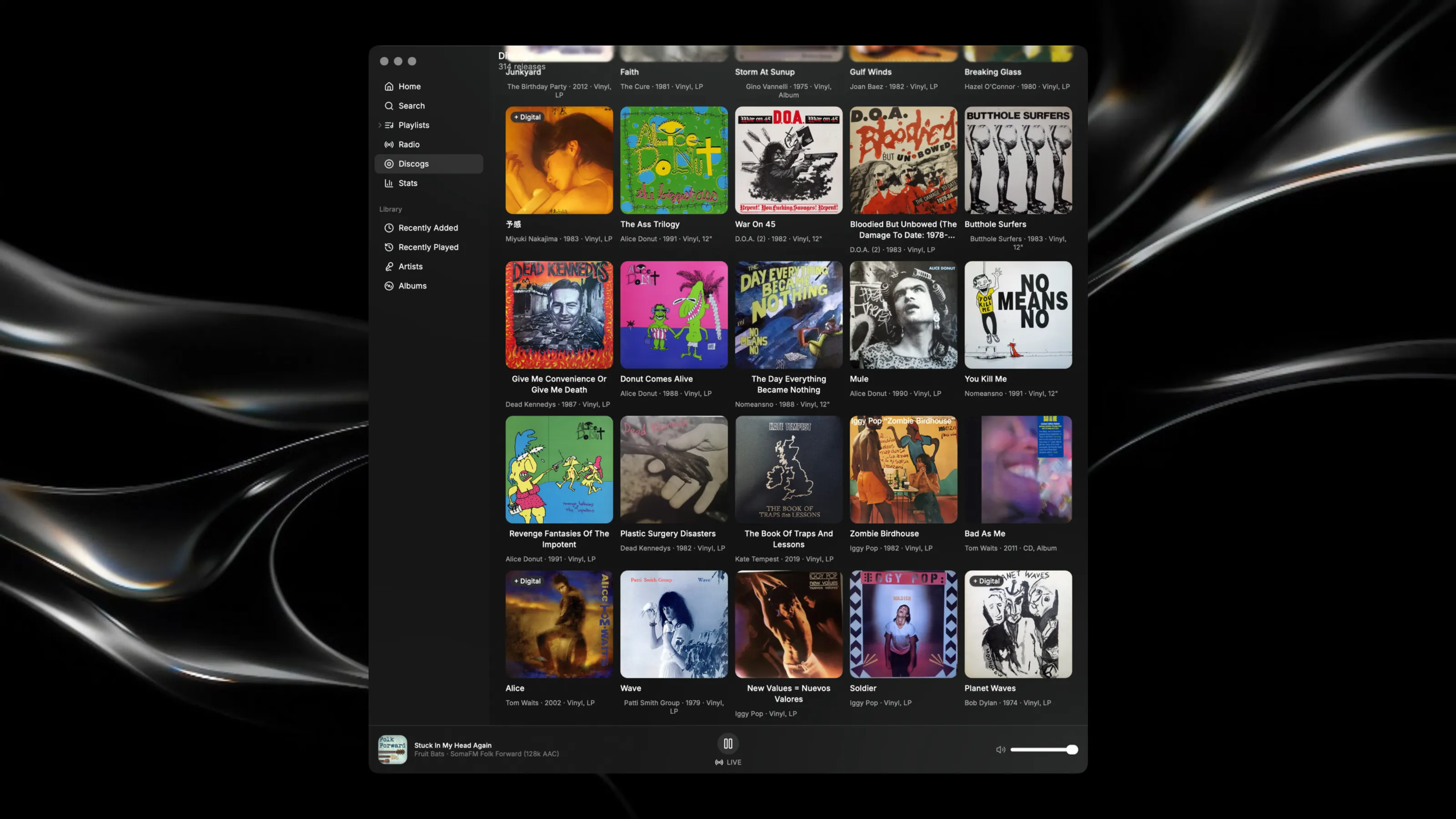The image size is (1456, 819).
Task: Open the Bad As Me album cover
Action: pos(1018,470)
